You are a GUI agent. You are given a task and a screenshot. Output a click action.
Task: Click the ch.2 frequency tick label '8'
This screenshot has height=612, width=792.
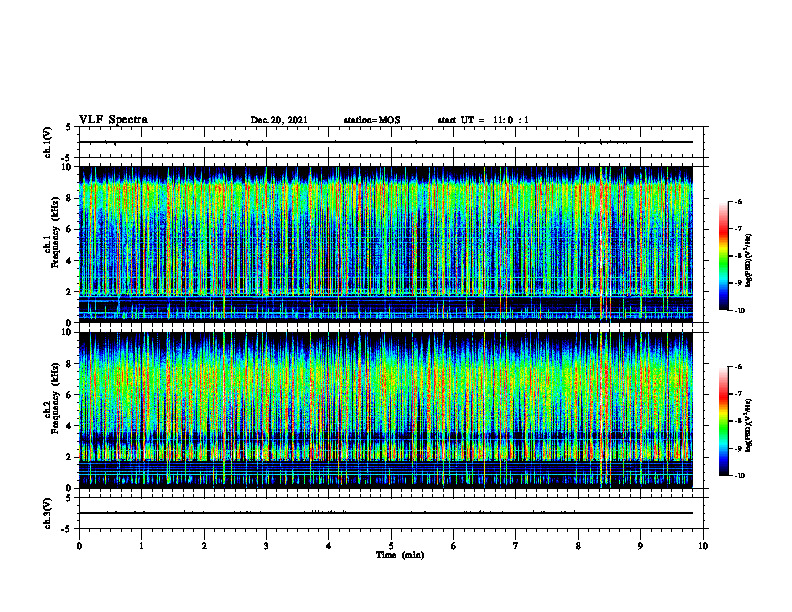(69, 364)
